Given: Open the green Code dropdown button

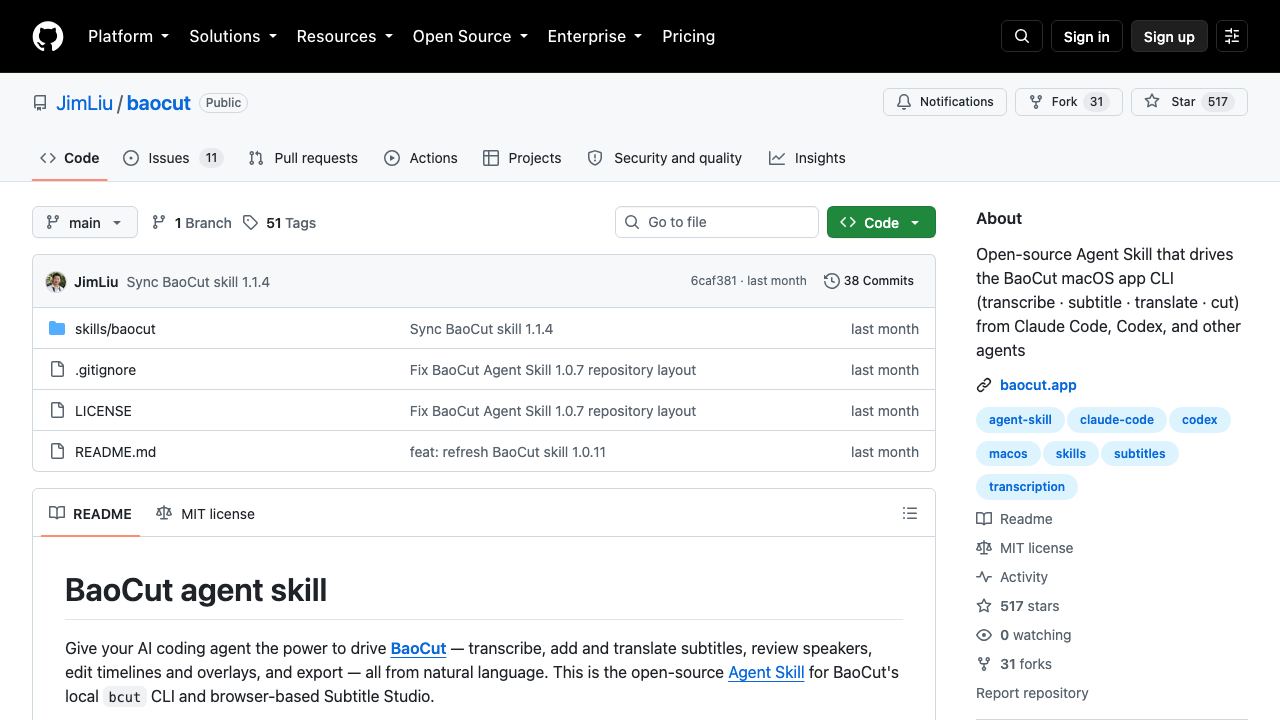Looking at the screenshot, I should (881, 222).
